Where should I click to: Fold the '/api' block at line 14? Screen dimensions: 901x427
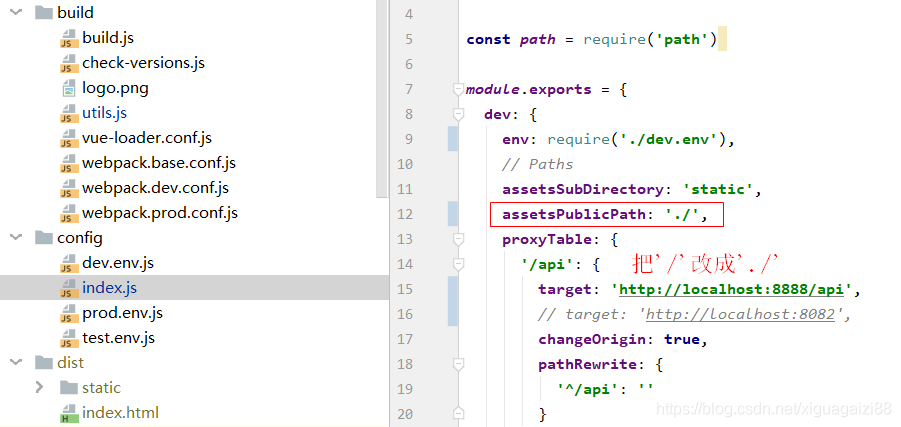(x=458, y=264)
